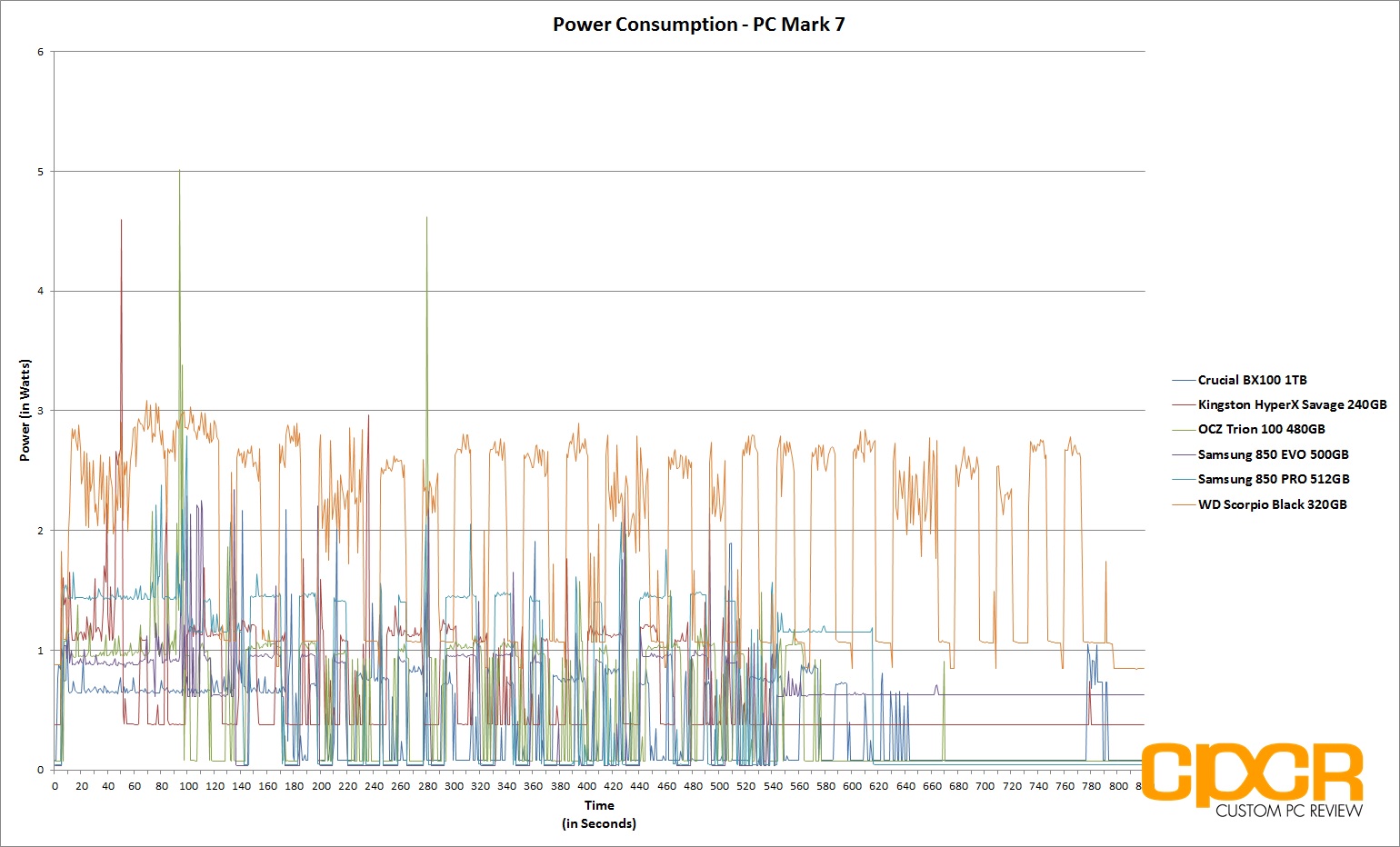1400x847 pixels.
Task: Click the chart title Power Consumption - PC Mark 7
Action: (x=698, y=25)
